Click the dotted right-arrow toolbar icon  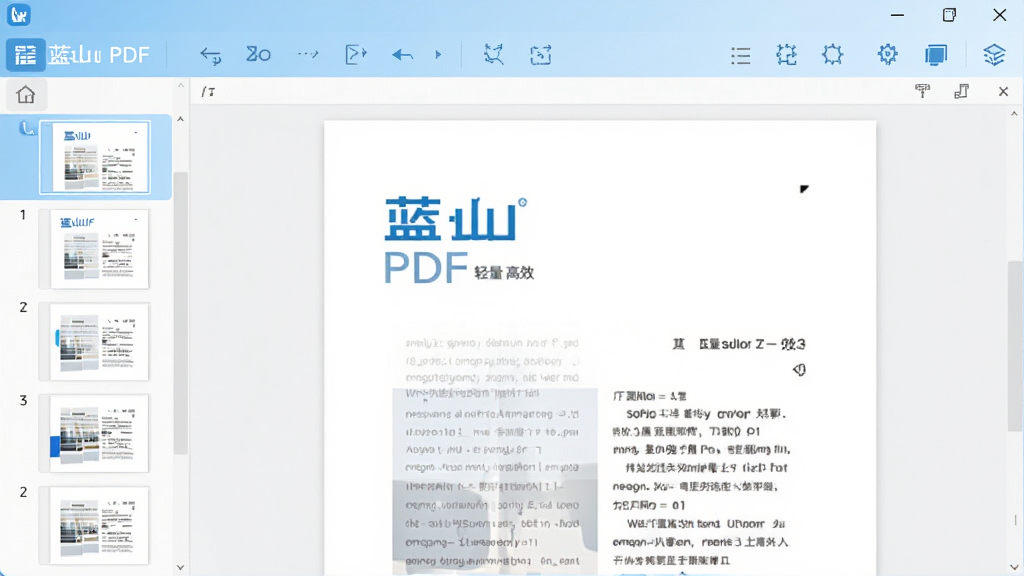(x=308, y=54)
